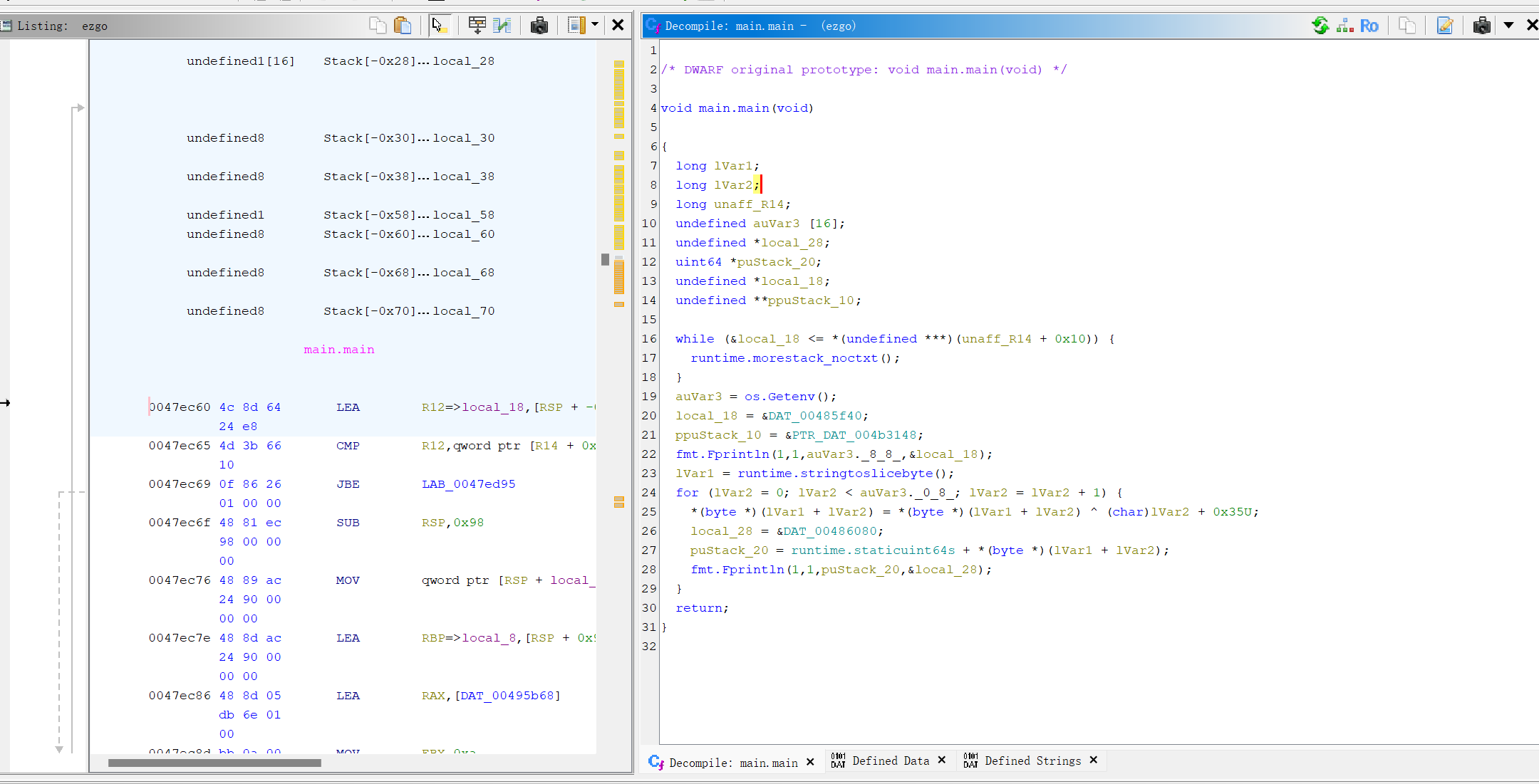Click local_58 undefined1 stack variable
The image size is (1539, 784).
click(x=464, y=215)
